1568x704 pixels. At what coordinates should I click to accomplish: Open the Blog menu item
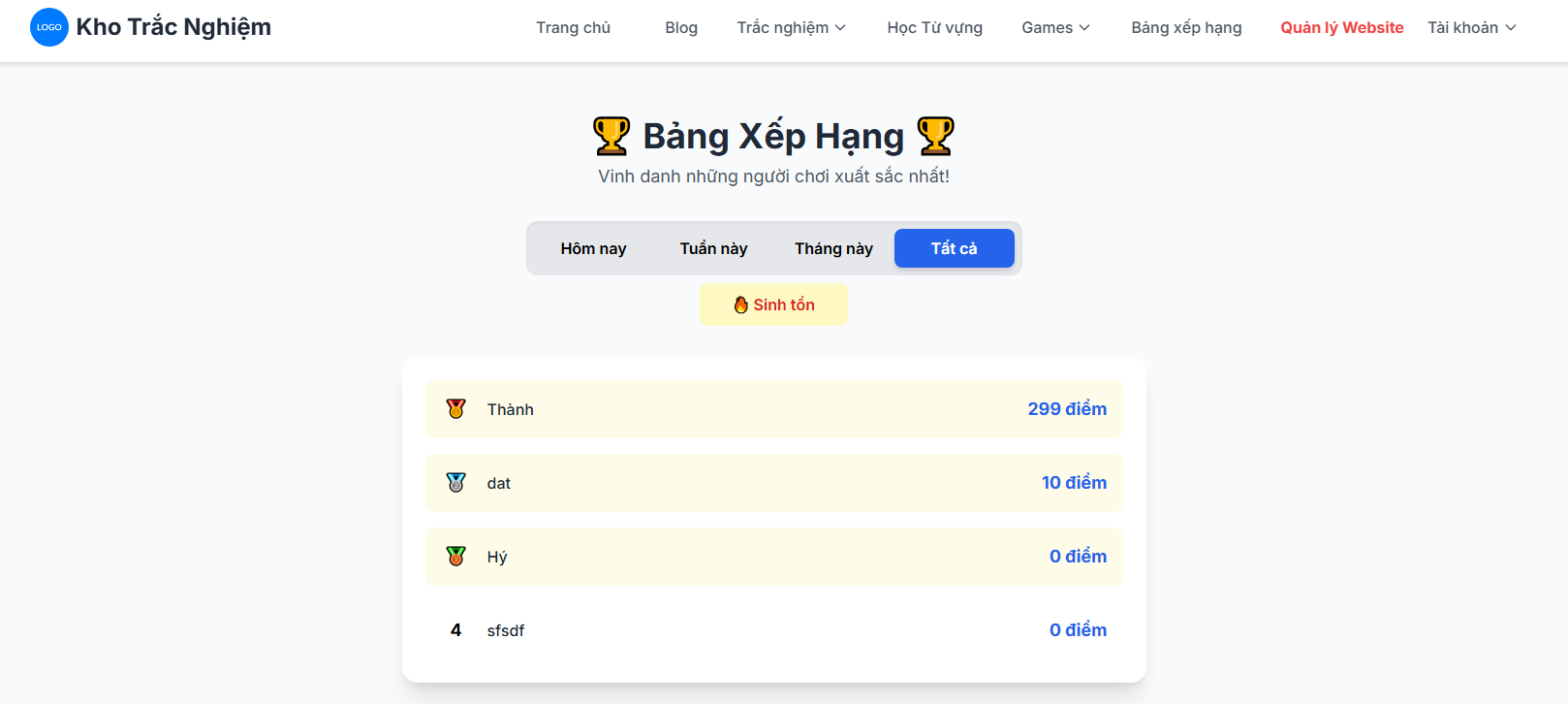(x=681, y=27)
